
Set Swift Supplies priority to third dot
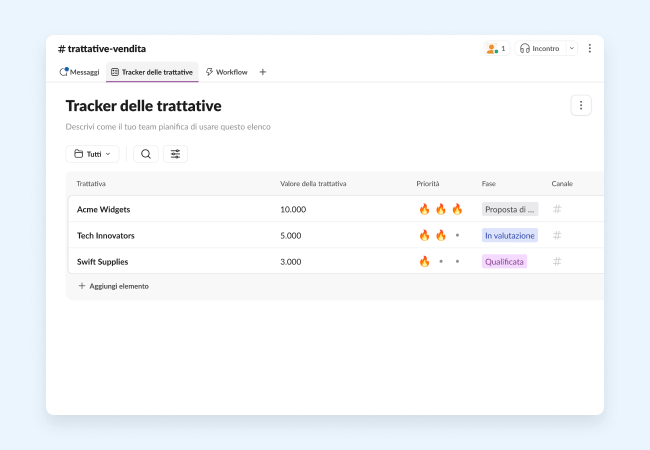[457, 261]
